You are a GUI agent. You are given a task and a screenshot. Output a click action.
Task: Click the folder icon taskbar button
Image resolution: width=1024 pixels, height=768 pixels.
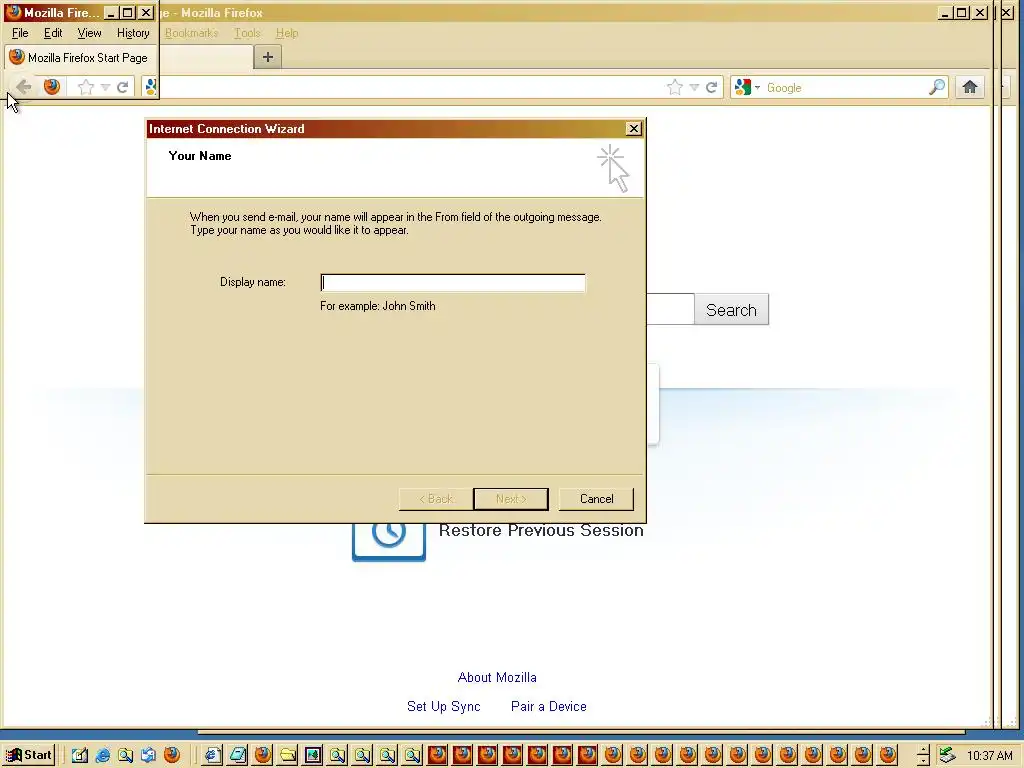[x=288, y=756]
